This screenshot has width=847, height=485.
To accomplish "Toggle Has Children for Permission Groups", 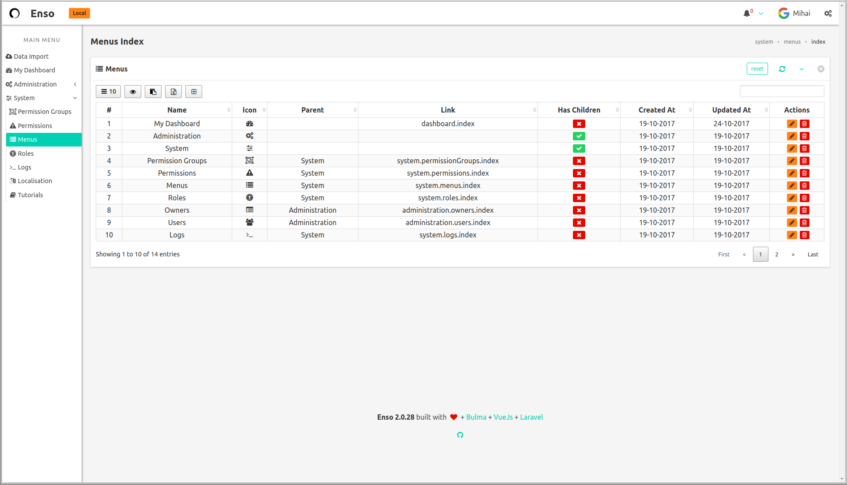I will tap(579, 161).
